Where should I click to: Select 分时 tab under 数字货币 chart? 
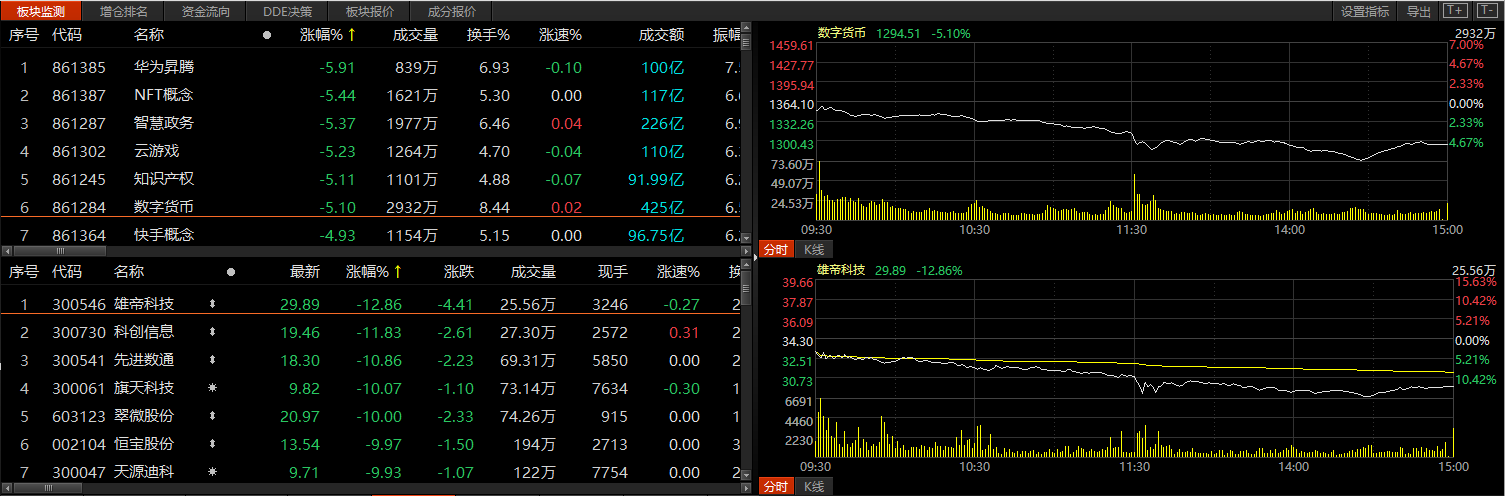776,249
